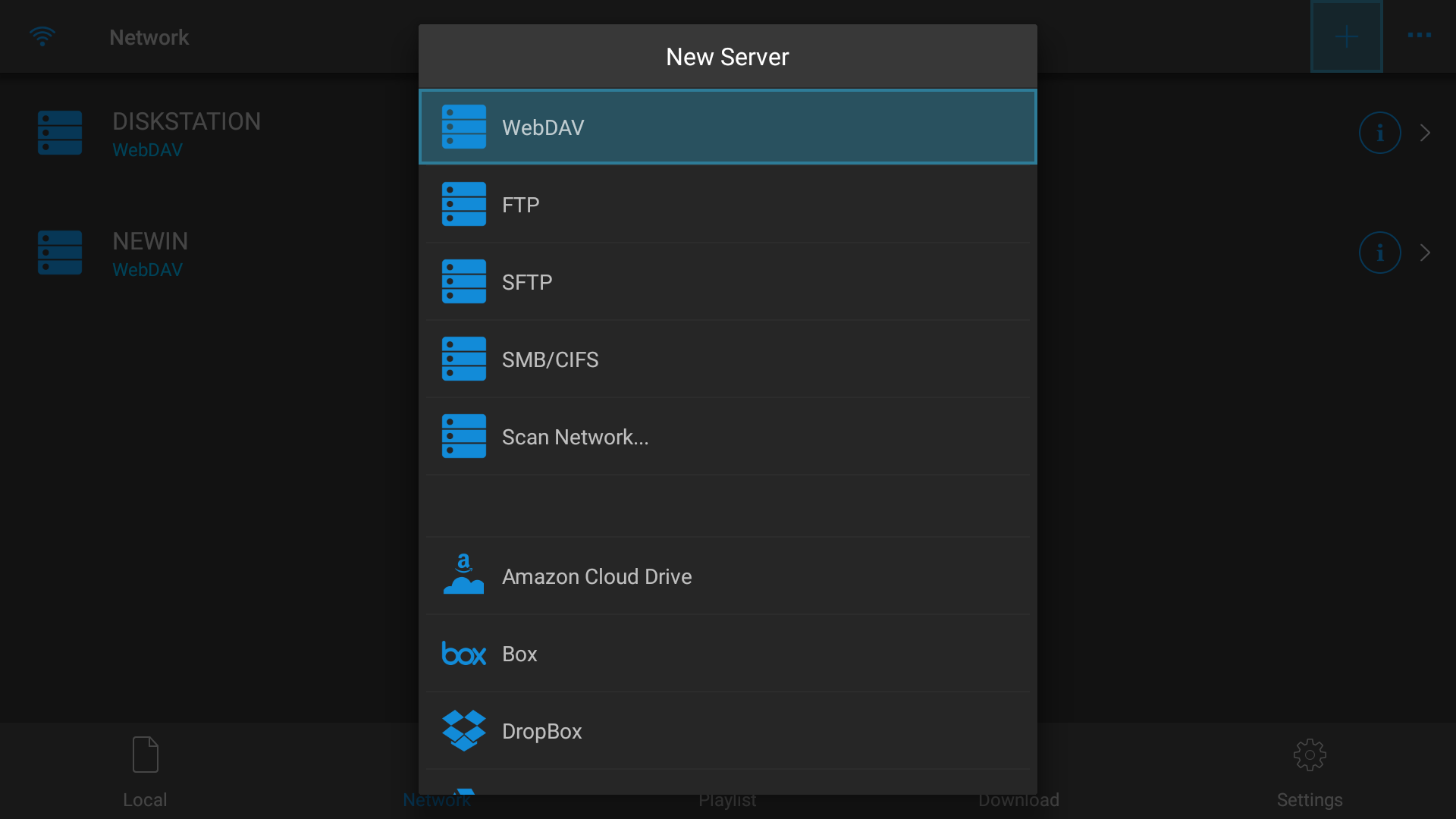1456x819 pixels.
Task: Open the overflow menu with three dots
Action: pos(1418,36)
